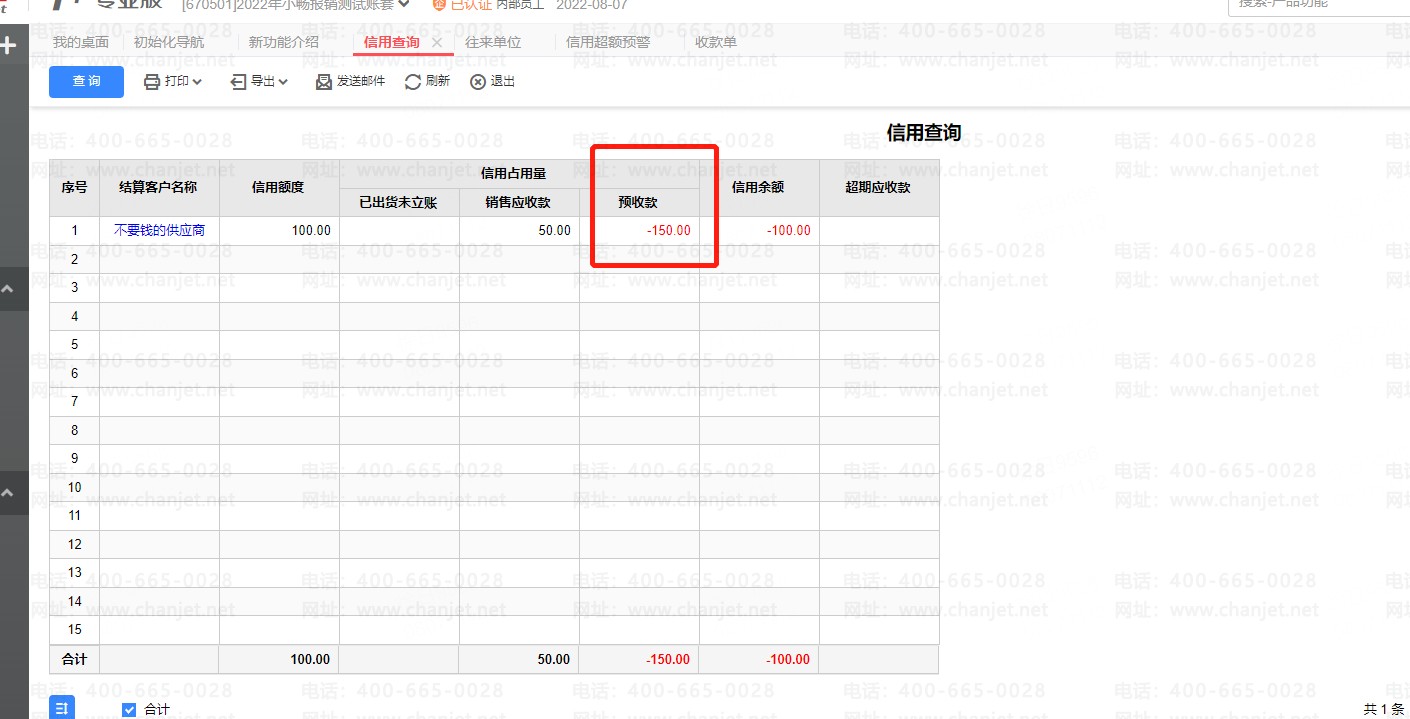The width and height of the screenshot is (1410, 719).
Task: Click the exit (退出) circled X icon
Action: pyautogui.click(x=478, y=82)
